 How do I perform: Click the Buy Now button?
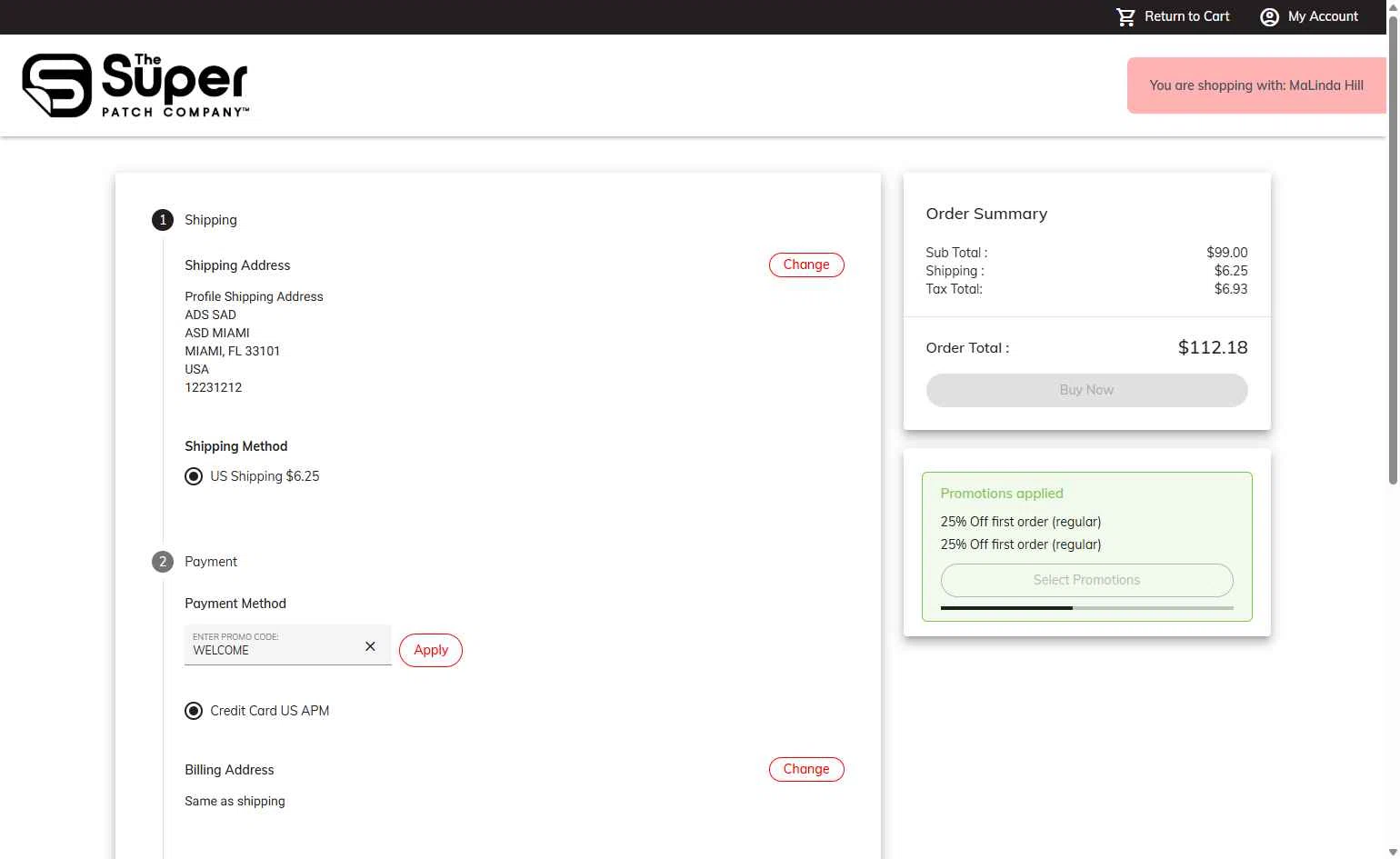[x=1086, y=390]
